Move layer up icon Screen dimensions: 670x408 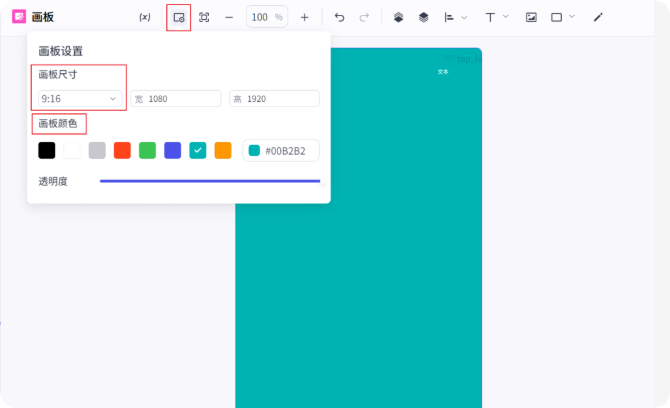tap(398, 18)
